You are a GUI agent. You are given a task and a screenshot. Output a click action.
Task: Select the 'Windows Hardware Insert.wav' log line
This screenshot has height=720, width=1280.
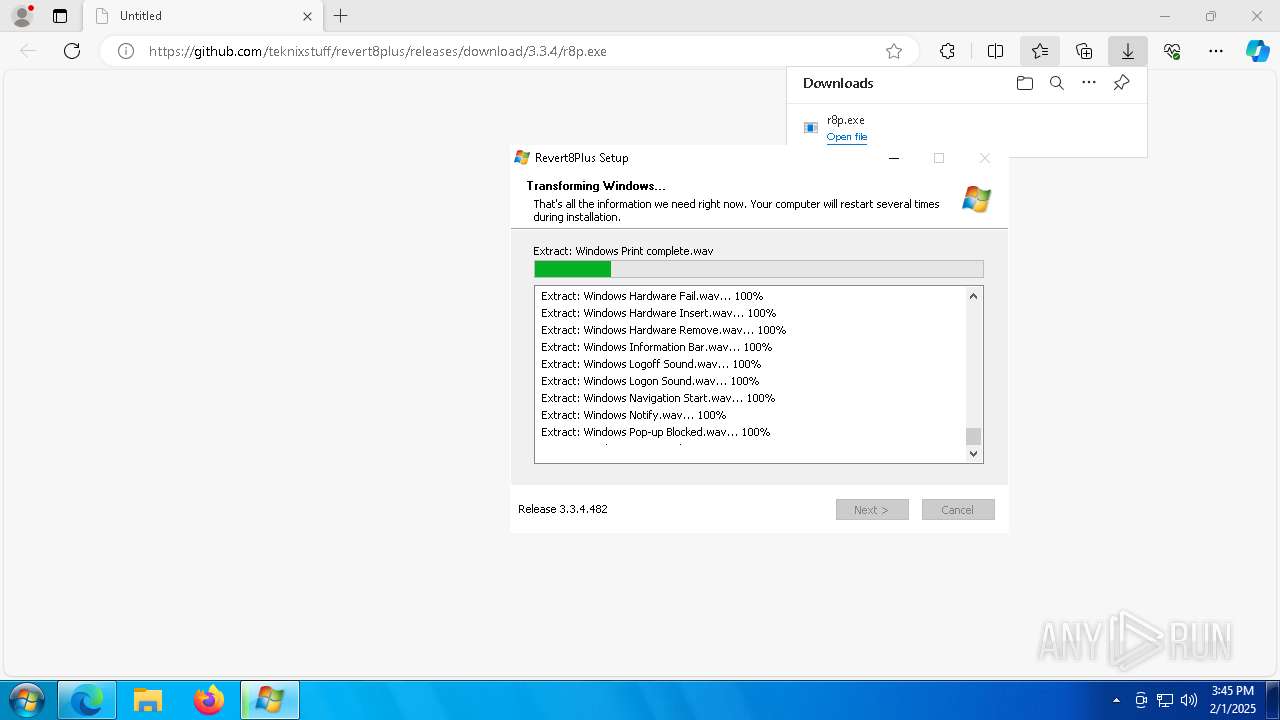click(x=659, y=313)
